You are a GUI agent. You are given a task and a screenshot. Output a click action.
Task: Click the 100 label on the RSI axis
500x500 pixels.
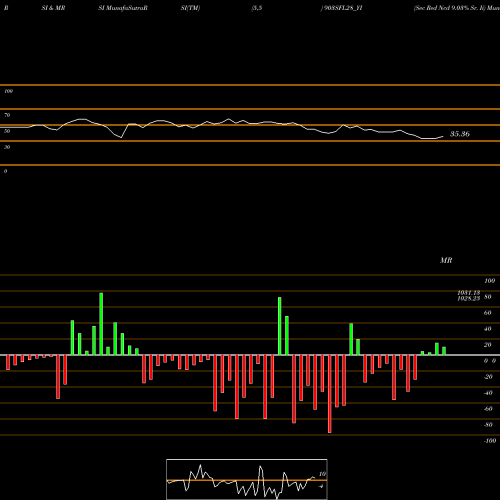(8, 91)
